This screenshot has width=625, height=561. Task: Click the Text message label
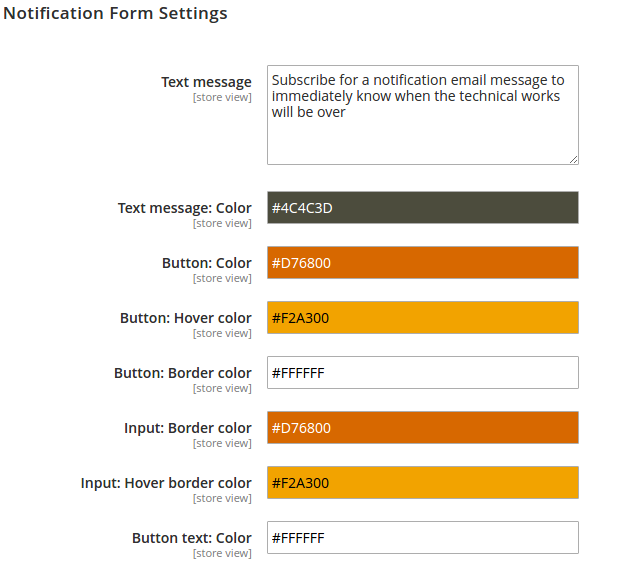pos(206,82)
